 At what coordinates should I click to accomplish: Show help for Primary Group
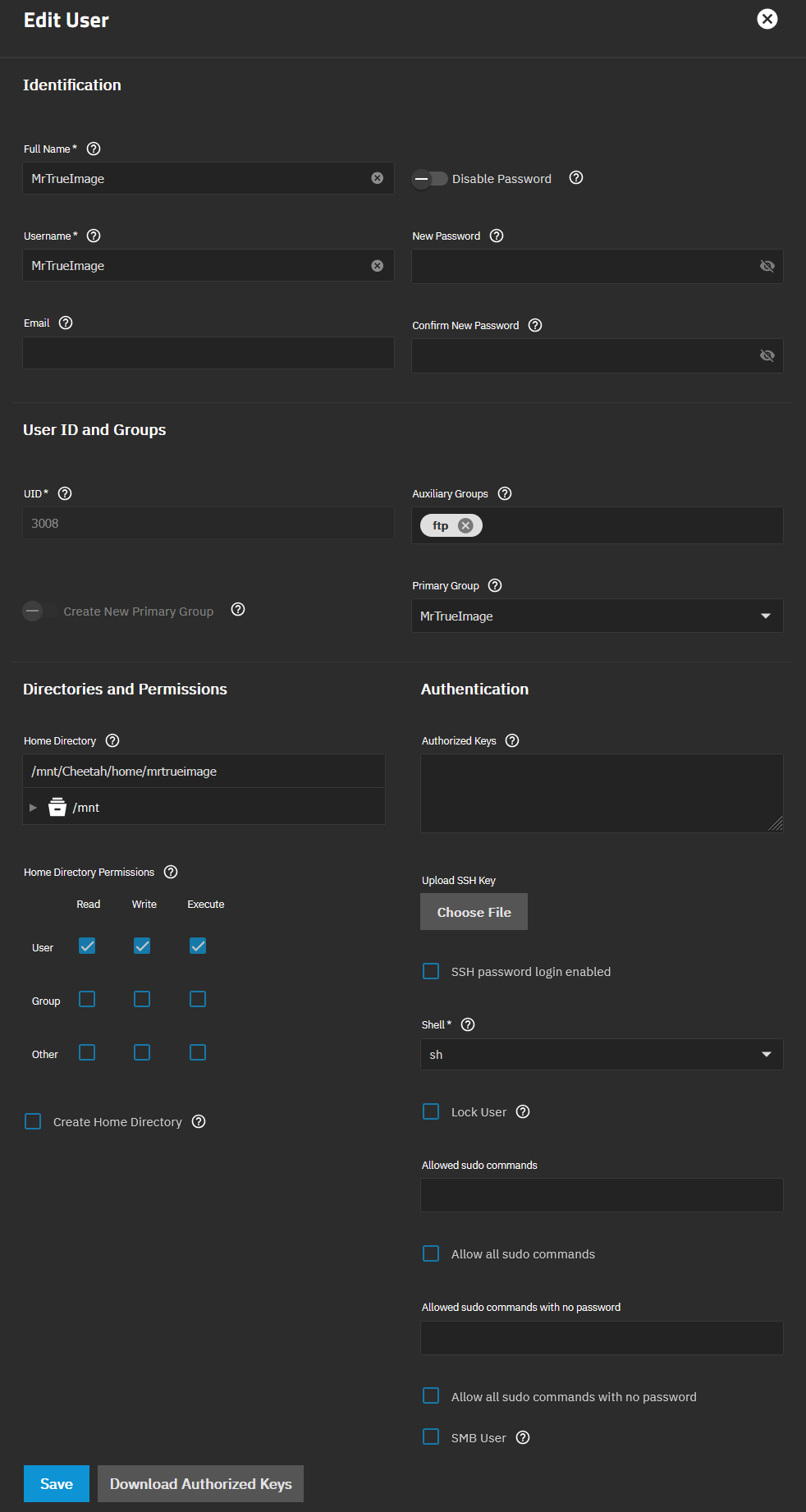pyautogui.click(x=495, y=585)
